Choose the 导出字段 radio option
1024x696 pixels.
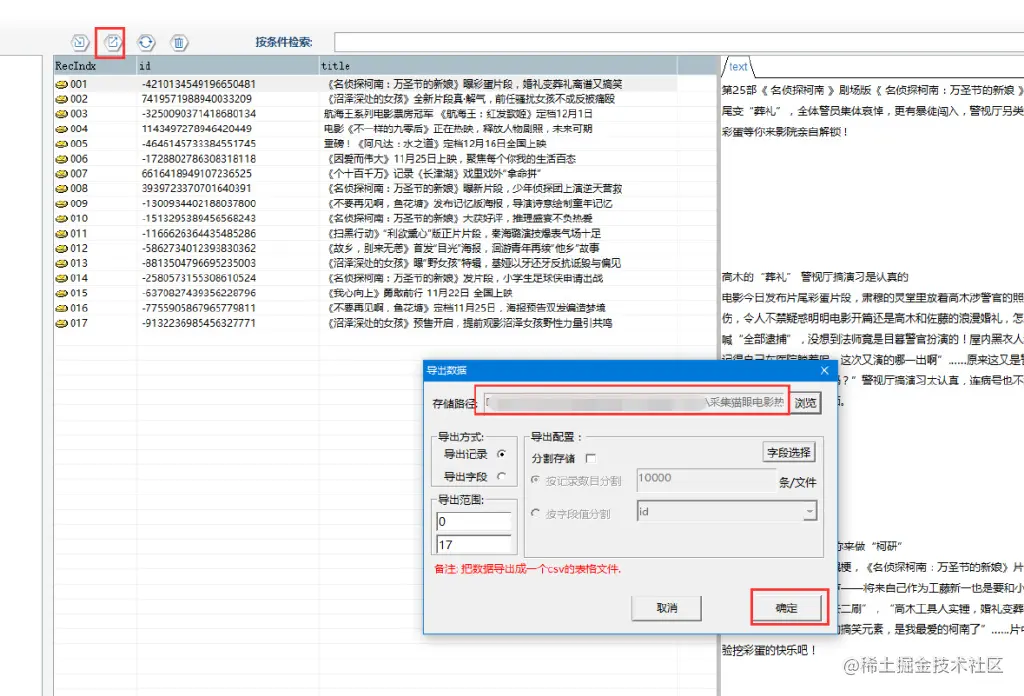[502, 477]
